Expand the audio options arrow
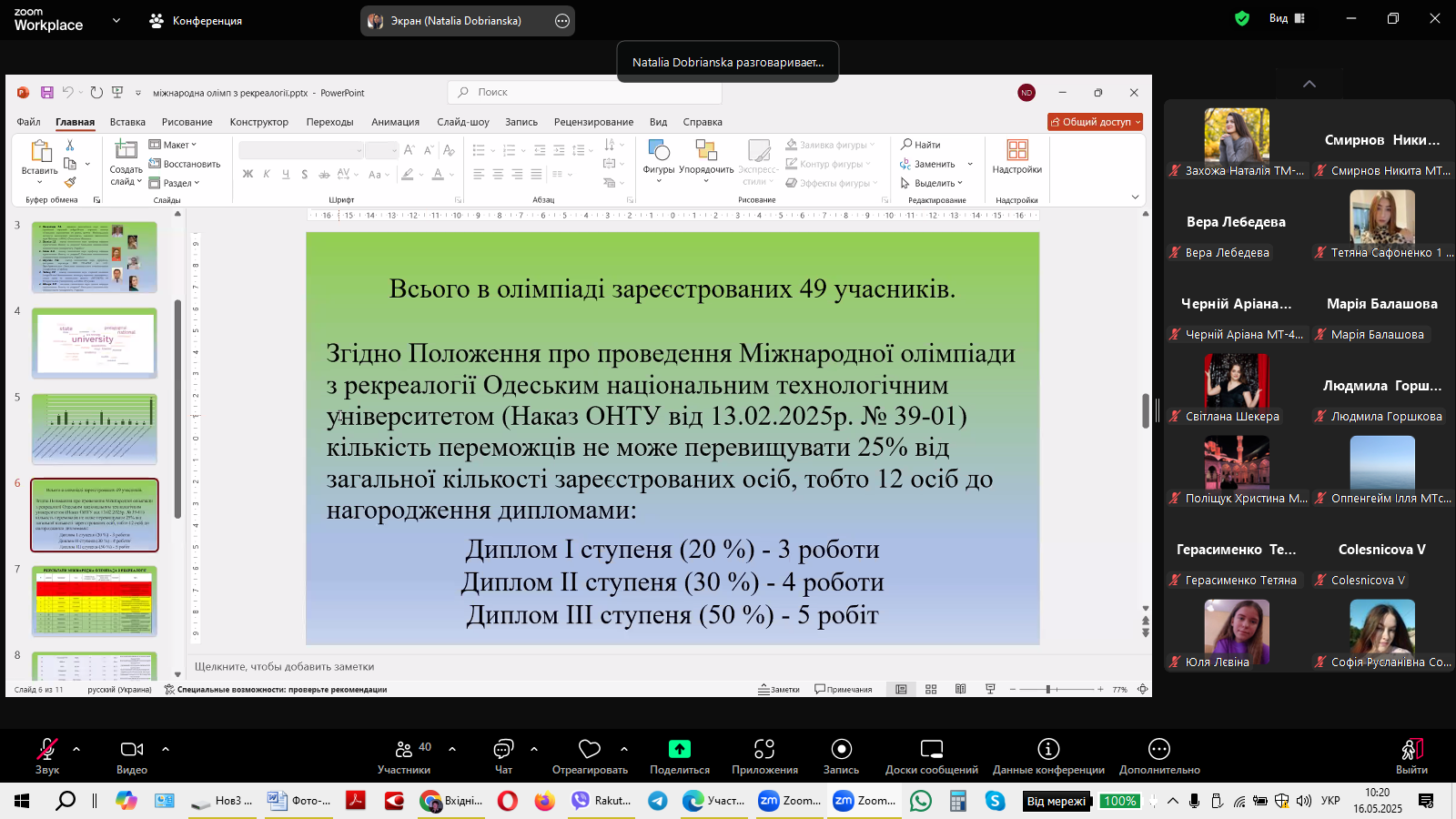 [x=76, y=749]
